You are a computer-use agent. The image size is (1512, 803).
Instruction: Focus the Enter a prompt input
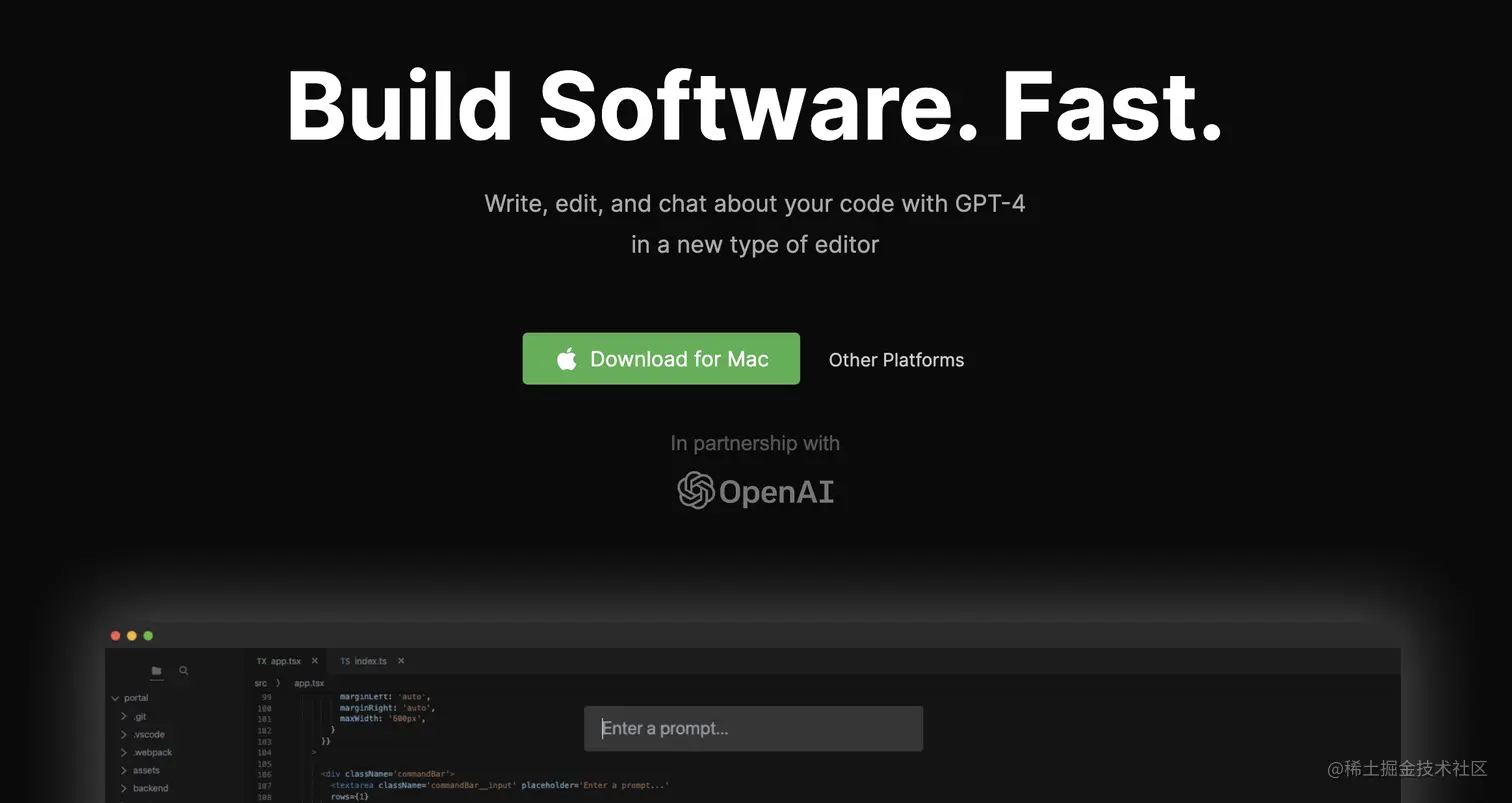click(x=753, y=728)
